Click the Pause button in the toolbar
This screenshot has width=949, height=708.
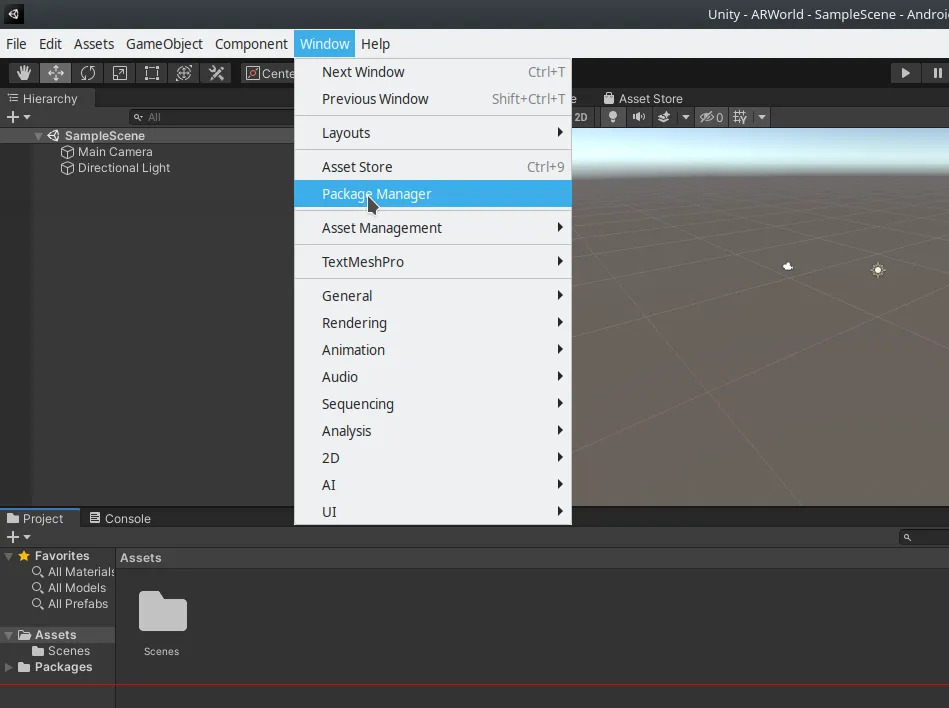click(937, 73)
